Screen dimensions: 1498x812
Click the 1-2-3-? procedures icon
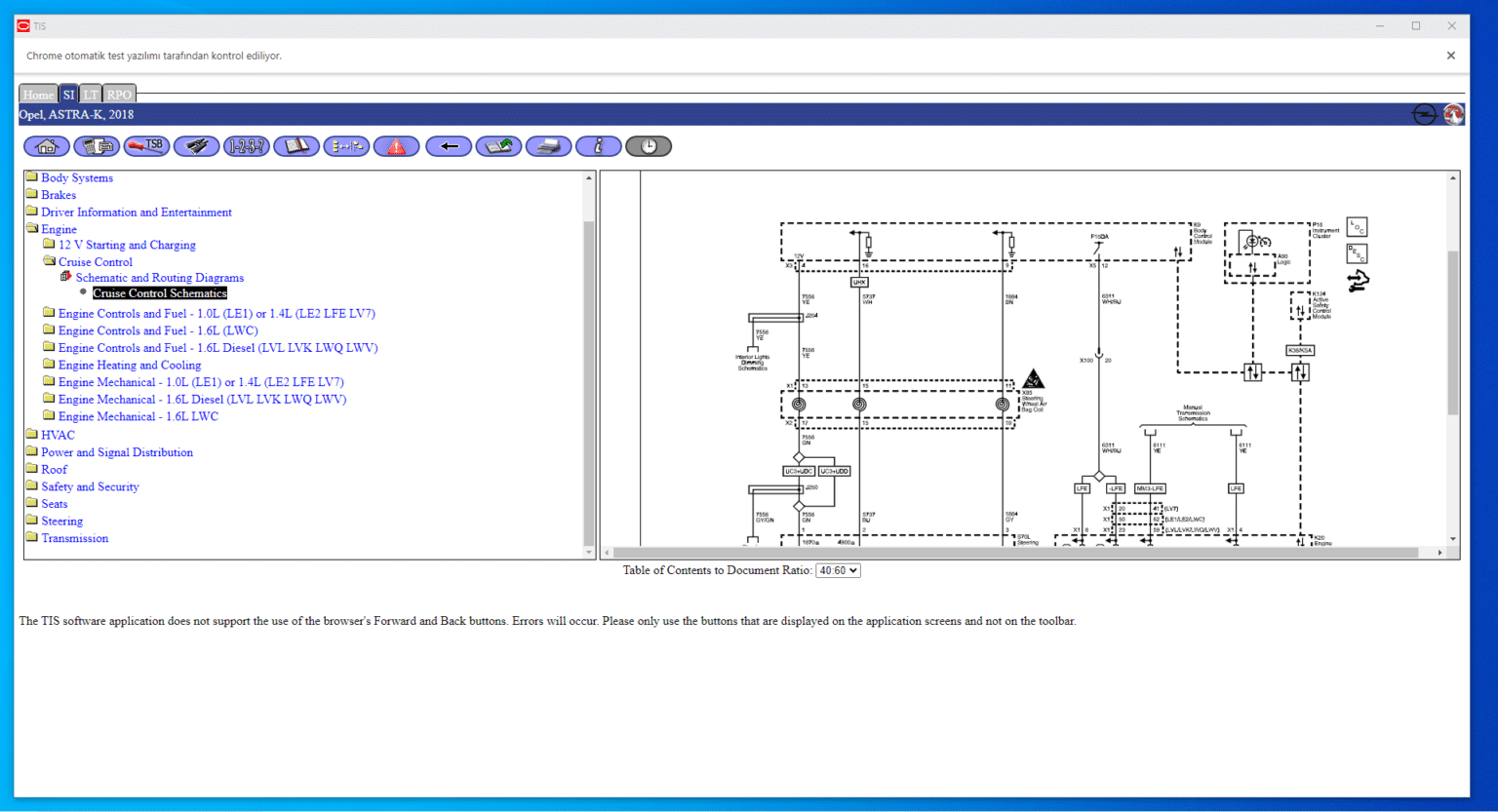click(x=247, y=145)
